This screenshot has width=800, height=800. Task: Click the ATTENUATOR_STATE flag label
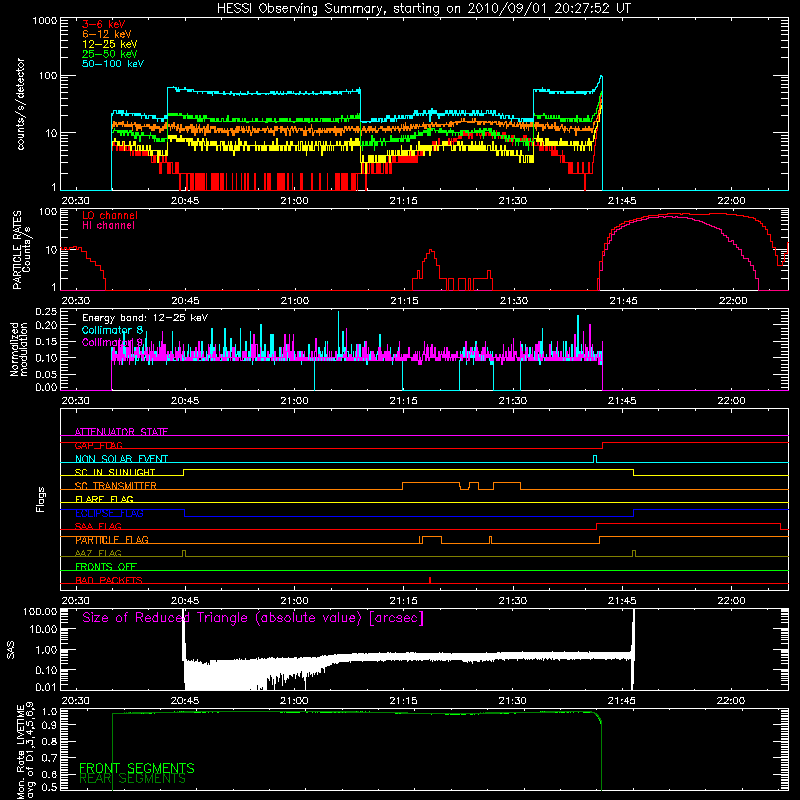[x=121, y=432]
